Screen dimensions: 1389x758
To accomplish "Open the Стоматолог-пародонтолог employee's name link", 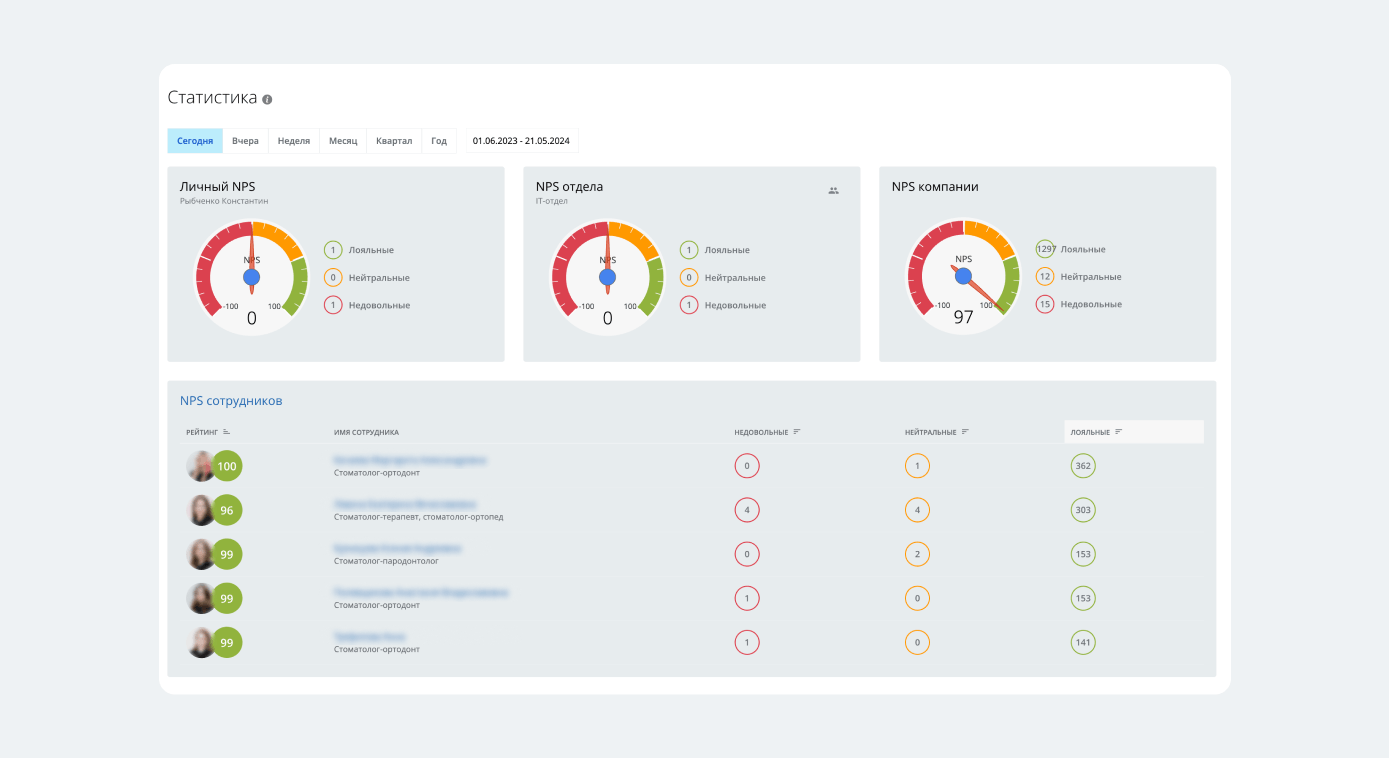I will coord(397,549).
